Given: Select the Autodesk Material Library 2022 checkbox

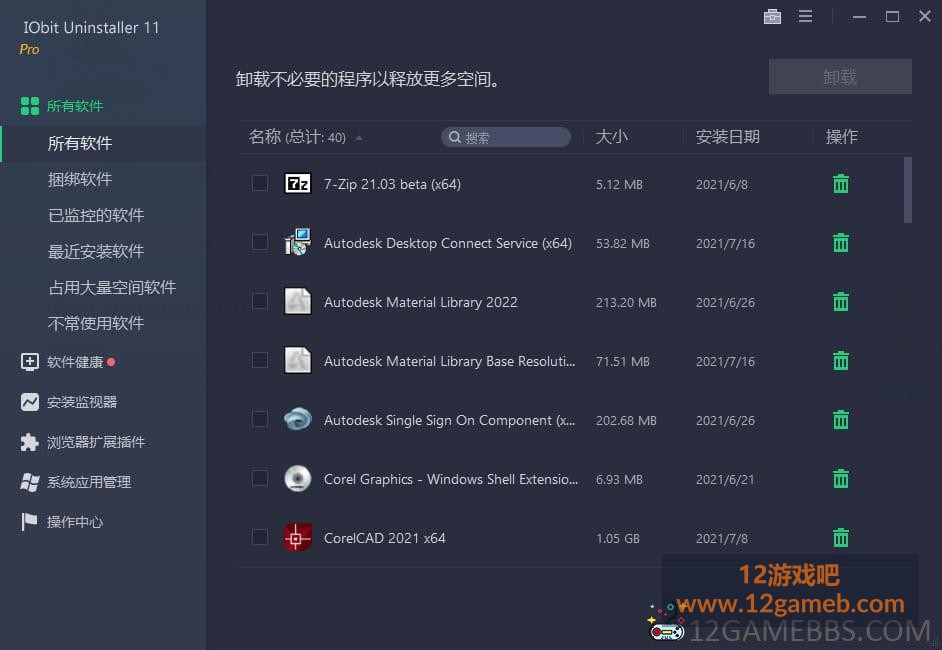Looking at the screenshot, I should tap(260, 301).
